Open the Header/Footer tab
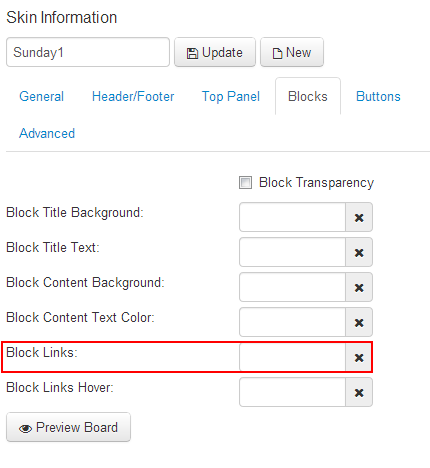This screenshot has height=468, width=430. pyautogui.click(x=133, y=96)
